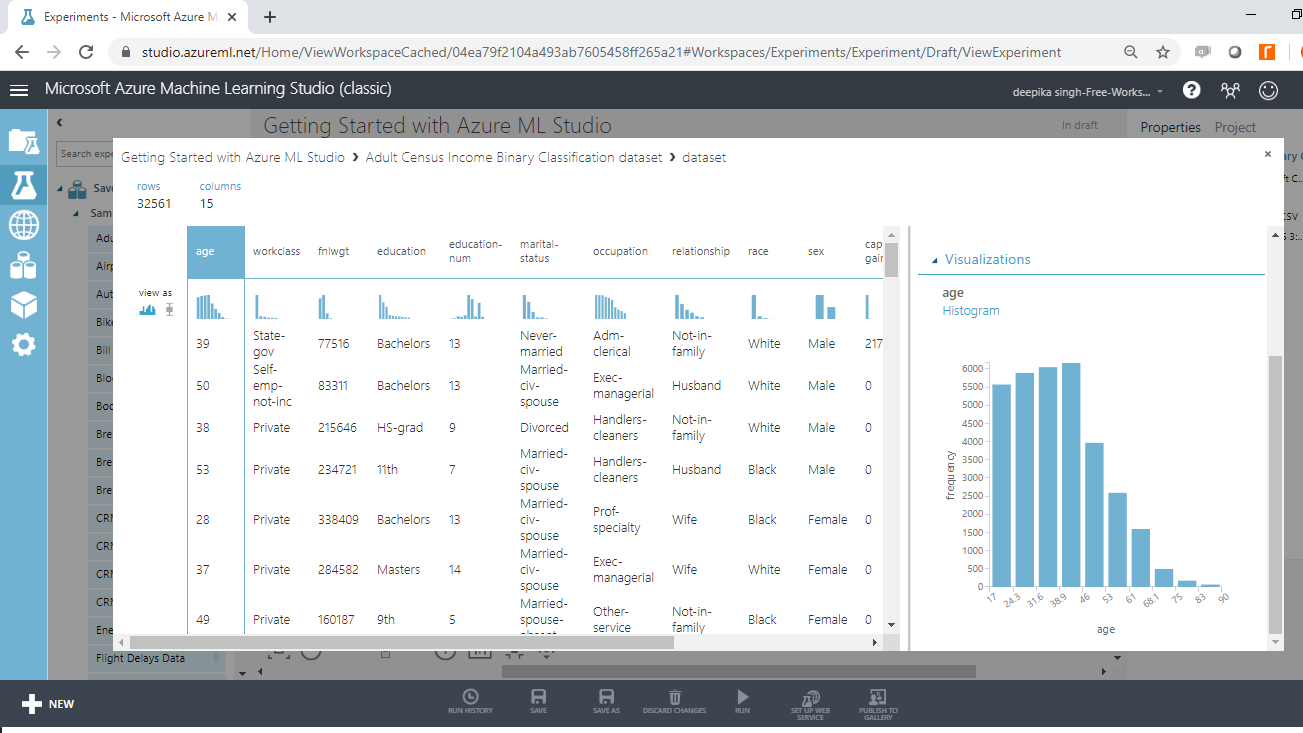The width and height of the screenshot is (1303, 733).
Task: Go back in the browser
Action: click(x=22, y=52)
